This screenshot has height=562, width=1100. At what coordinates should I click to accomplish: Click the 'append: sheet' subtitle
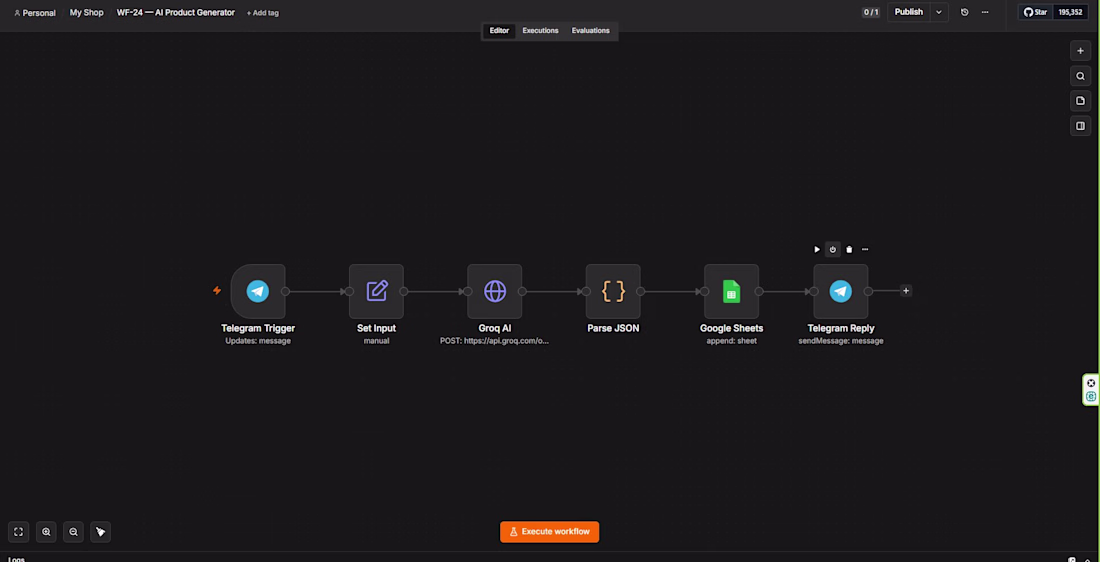tap(732, 341)
